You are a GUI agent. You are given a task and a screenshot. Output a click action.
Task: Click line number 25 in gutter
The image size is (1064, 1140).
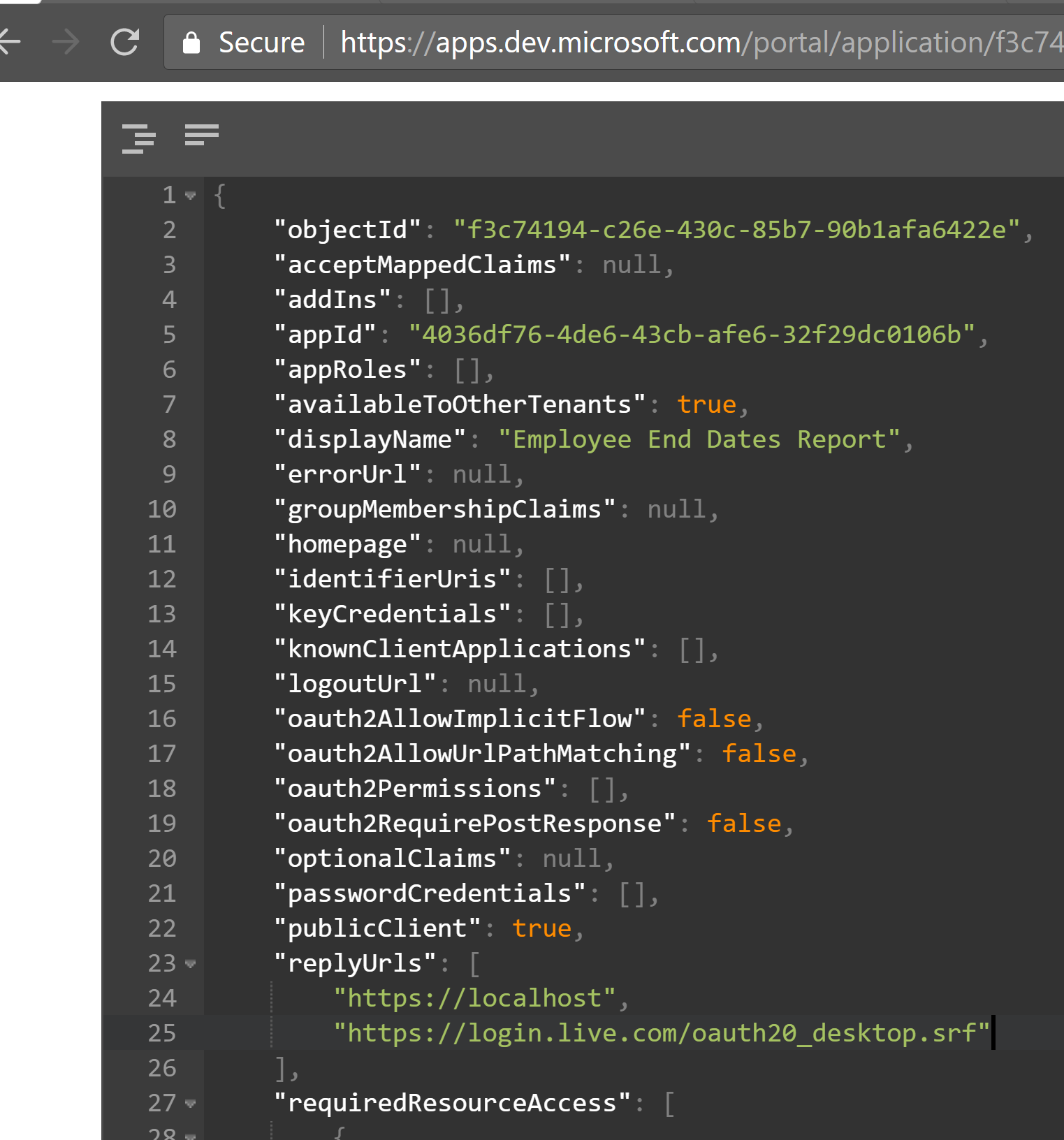pos(162,1033)
